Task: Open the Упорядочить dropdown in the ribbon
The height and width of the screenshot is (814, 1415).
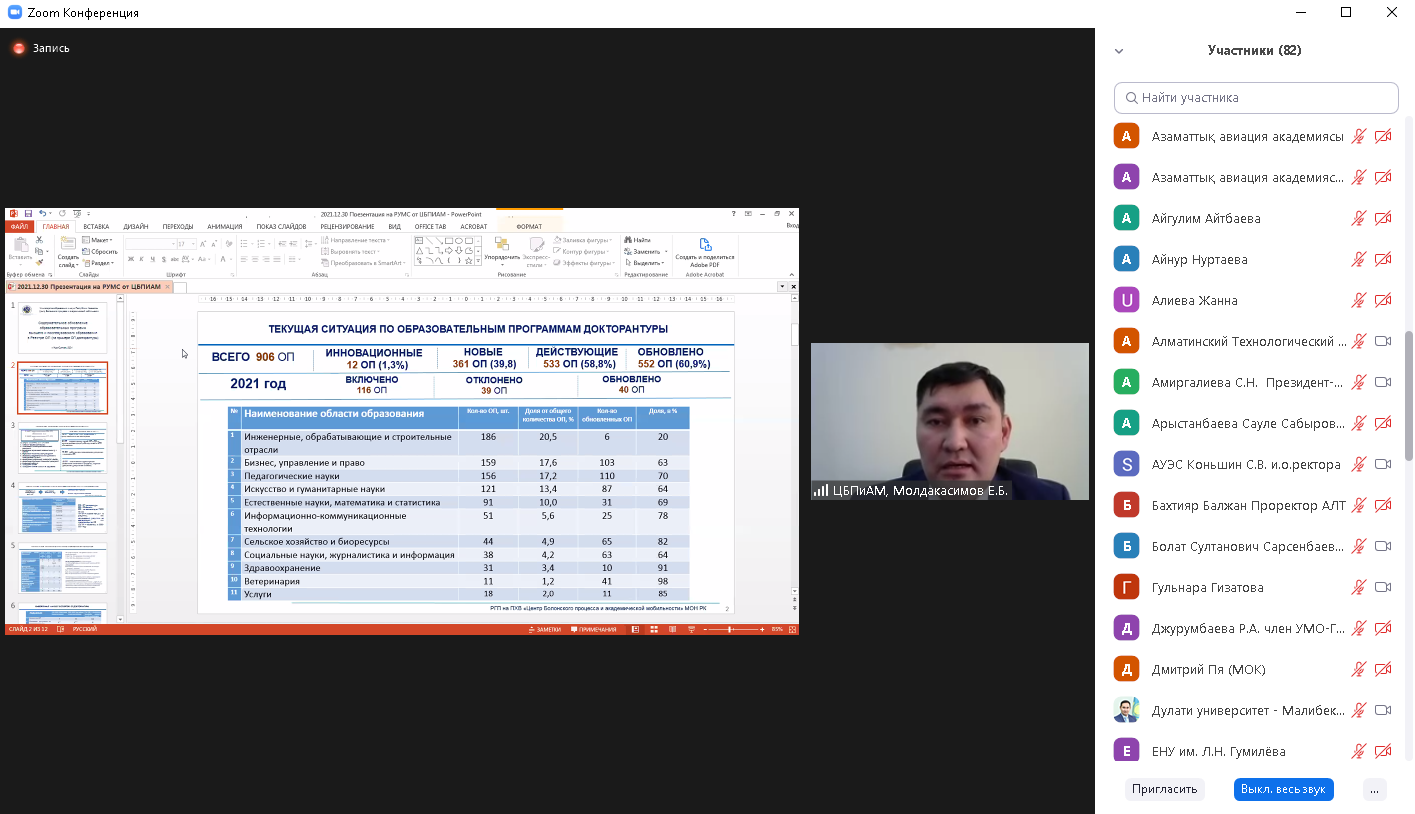Action: pyautogui.click(x=502, y=257)
